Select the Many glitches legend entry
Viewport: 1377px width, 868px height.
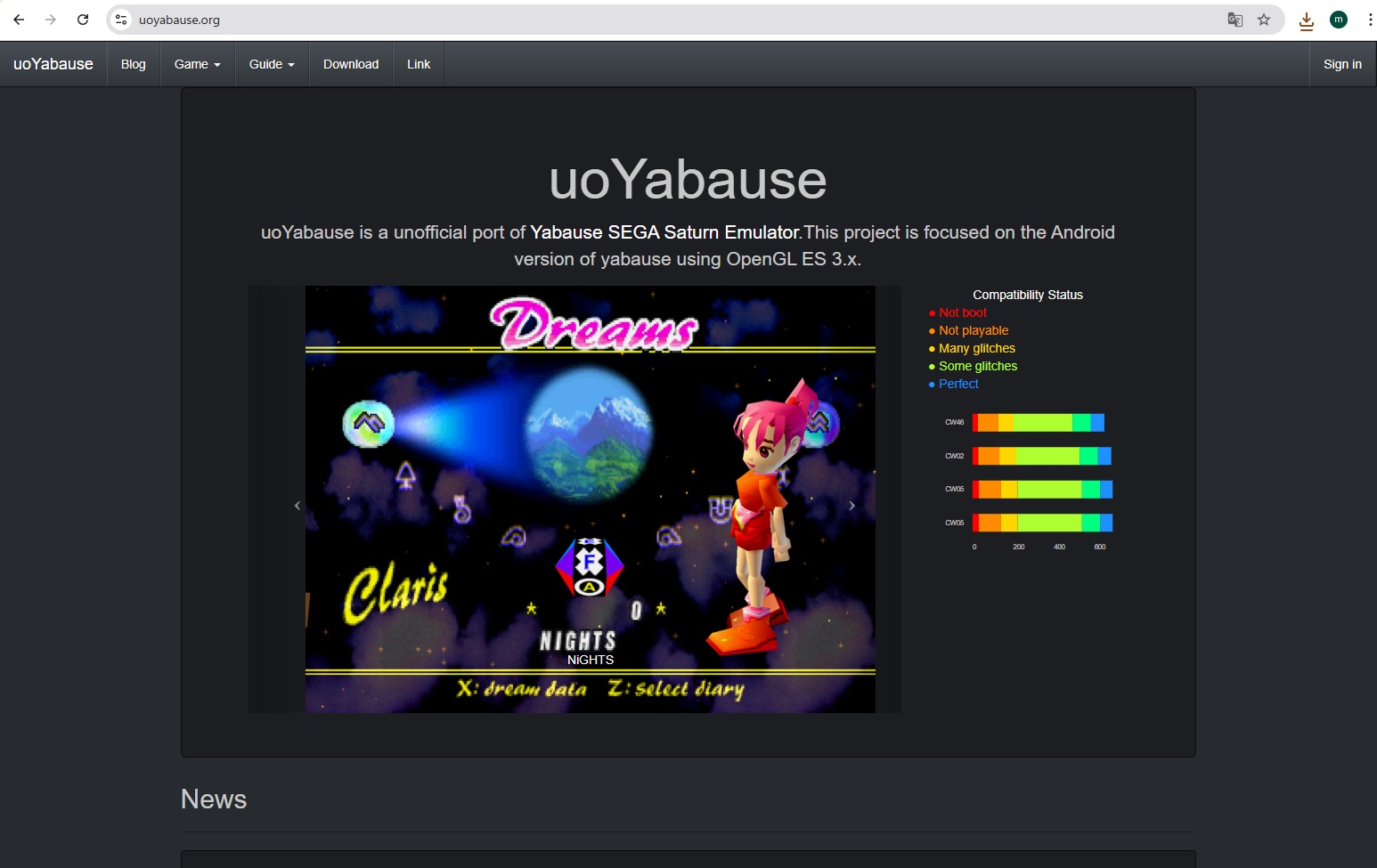972,349
